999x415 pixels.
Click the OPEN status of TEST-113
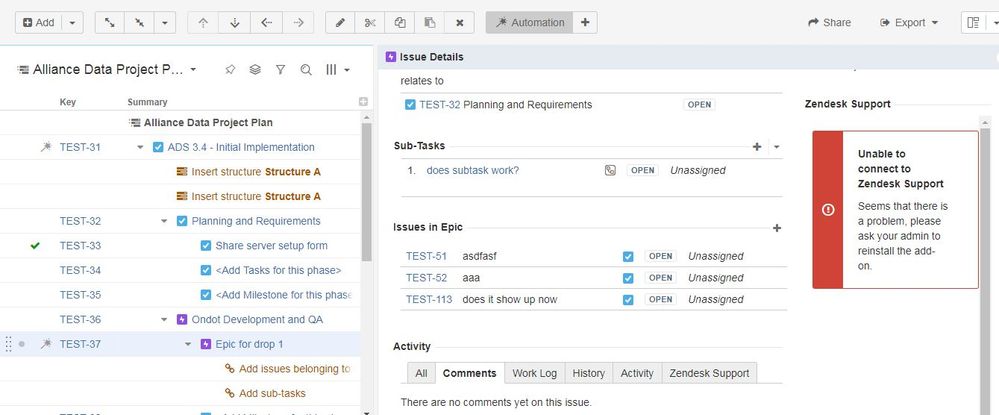click(660, 300)
